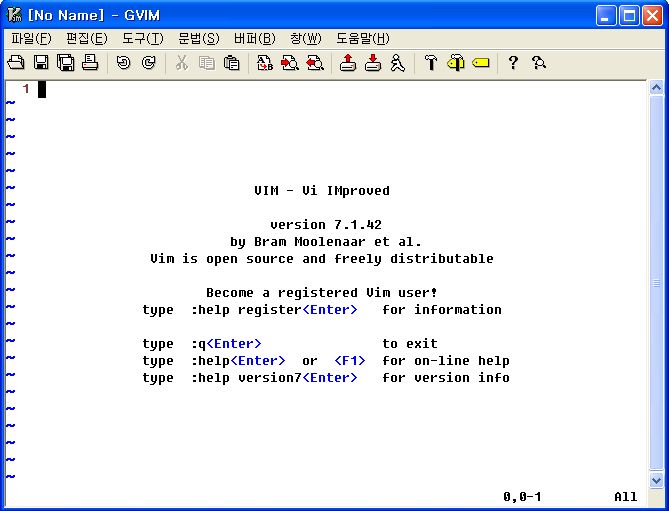Screen dimensions: 669x511
Task: Click the Open file toolbar icon
Action: pyautogui.click(x=16, y=63)
